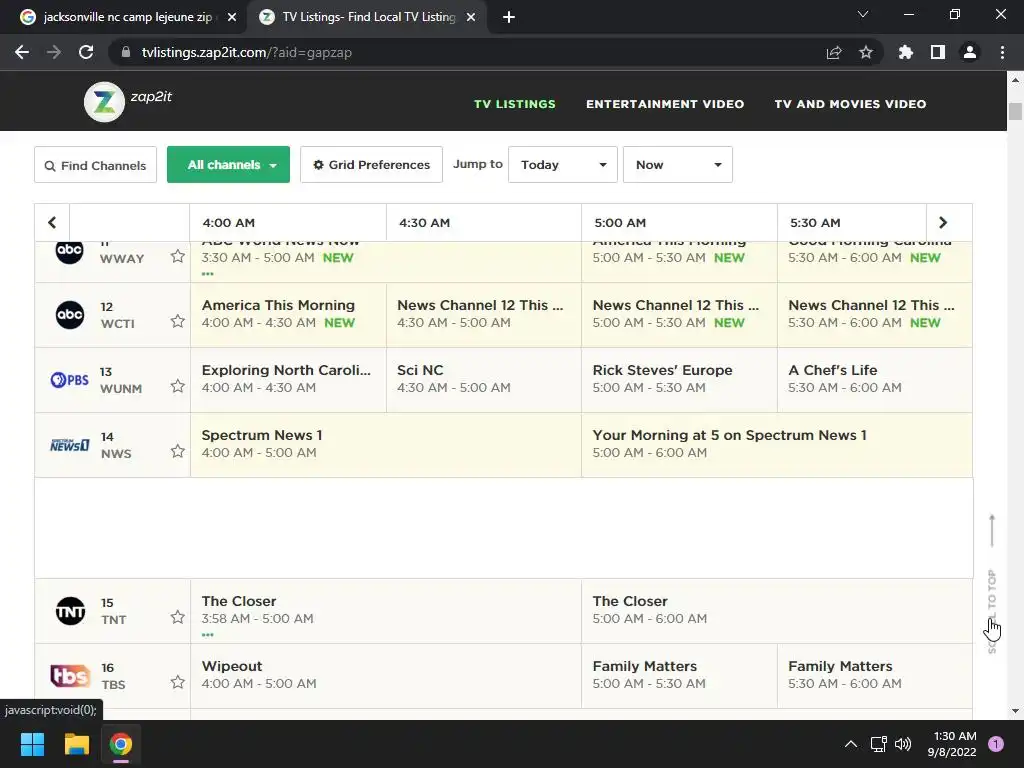Open Spectrum News 1 4:00 AM listing
The image size is (1024, 768).
click(386, 445)
